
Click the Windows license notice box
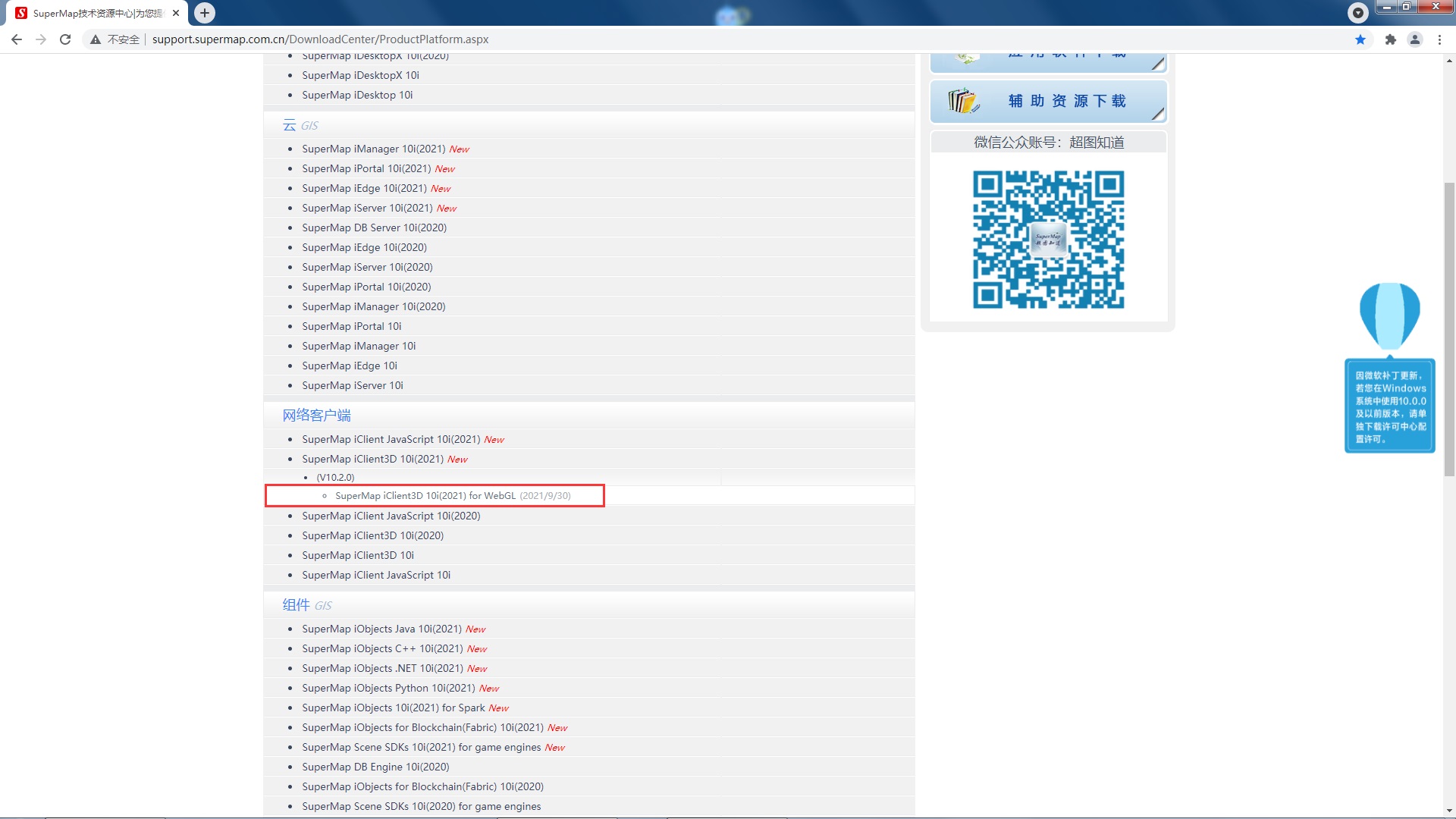pos(1390,406)
